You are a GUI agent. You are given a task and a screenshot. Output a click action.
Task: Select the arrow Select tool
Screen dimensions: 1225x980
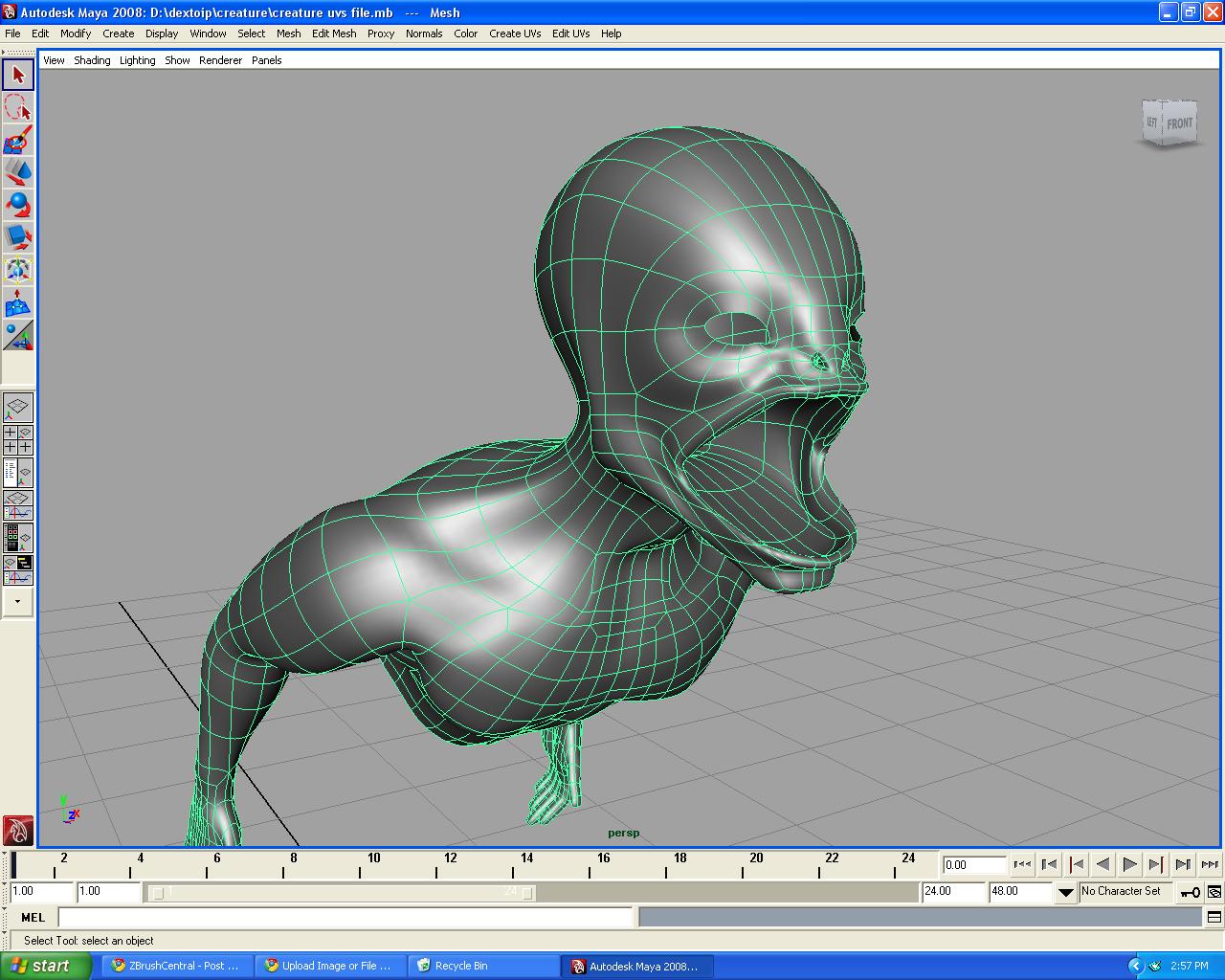coord(18,75)
